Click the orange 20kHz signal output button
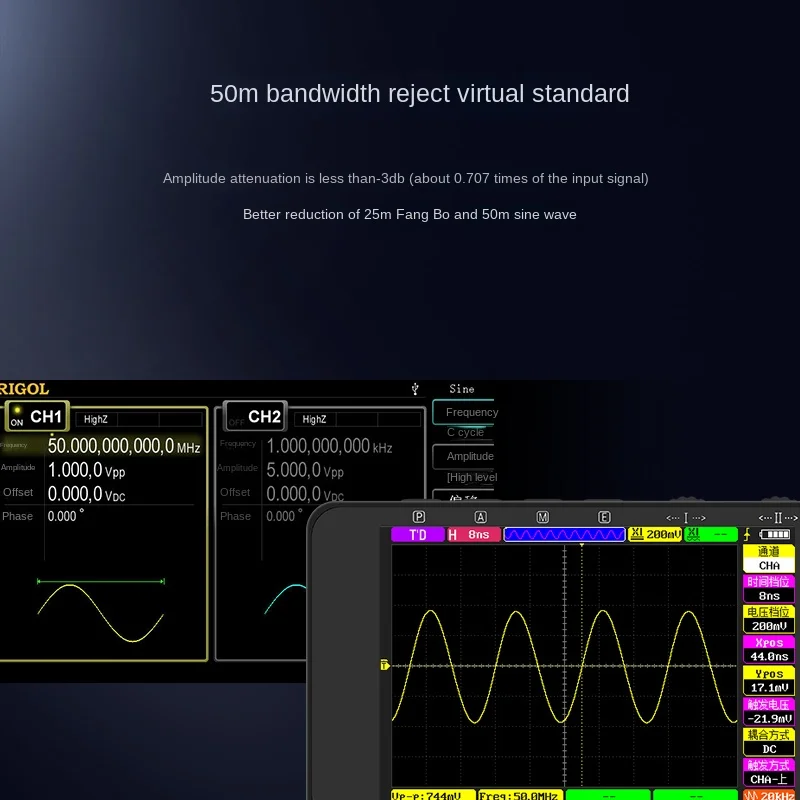 [x=768, y=795]
